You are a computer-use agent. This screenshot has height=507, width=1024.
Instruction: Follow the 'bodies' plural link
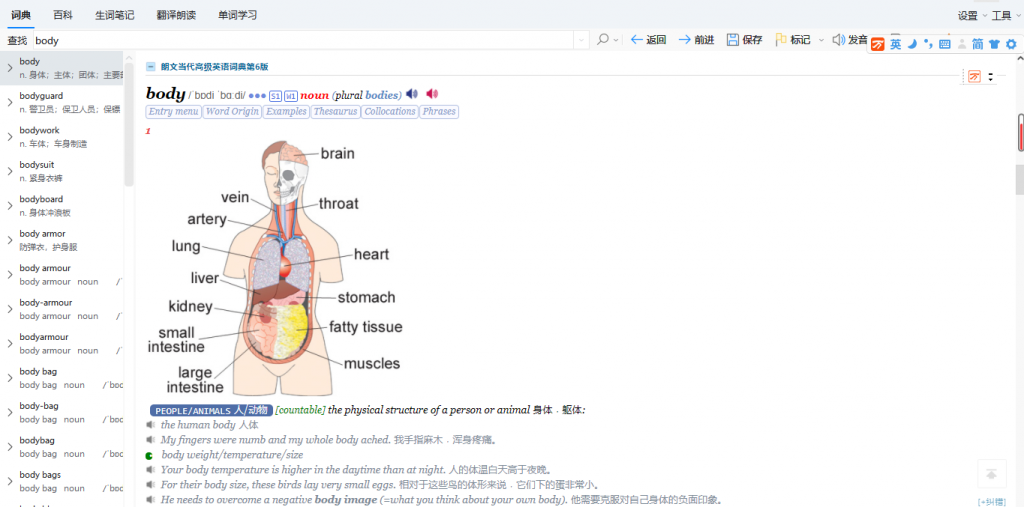(x=382, y=95)
